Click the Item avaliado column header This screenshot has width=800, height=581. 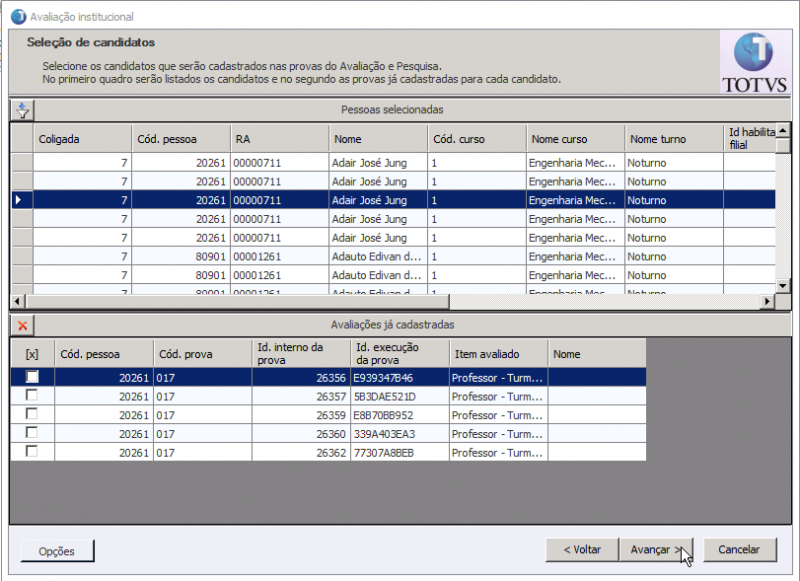pyautogui.click(x=488, y=353)
